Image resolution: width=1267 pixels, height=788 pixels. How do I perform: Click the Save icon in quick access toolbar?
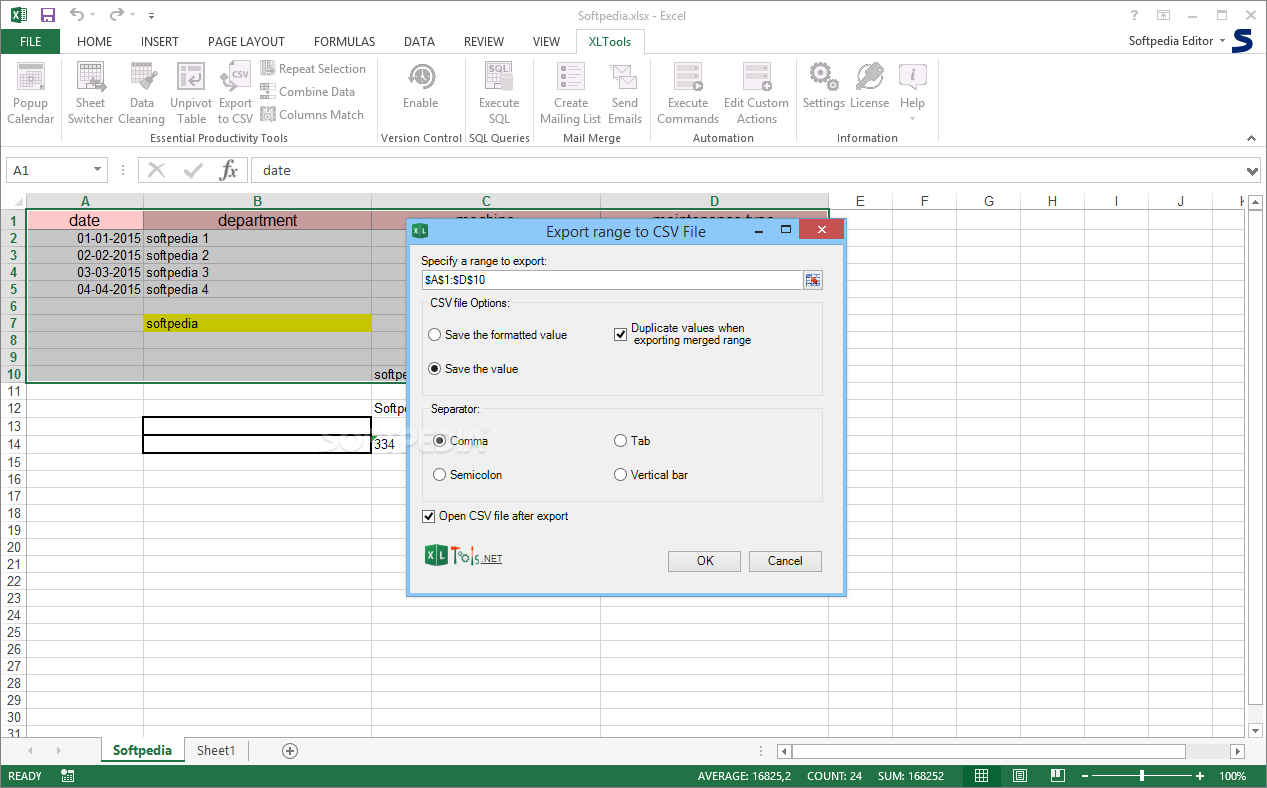(48, 15)
